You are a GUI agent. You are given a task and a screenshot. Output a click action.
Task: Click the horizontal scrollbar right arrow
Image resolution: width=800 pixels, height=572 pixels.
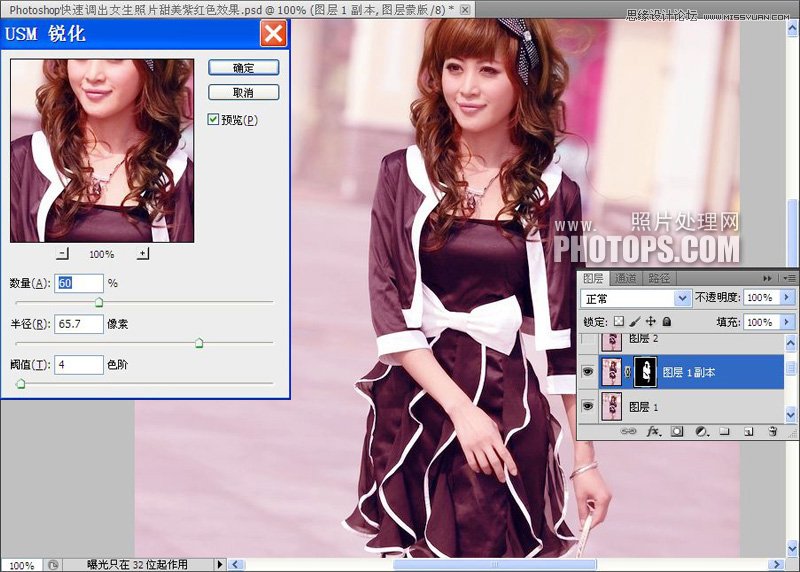(777, 564)
